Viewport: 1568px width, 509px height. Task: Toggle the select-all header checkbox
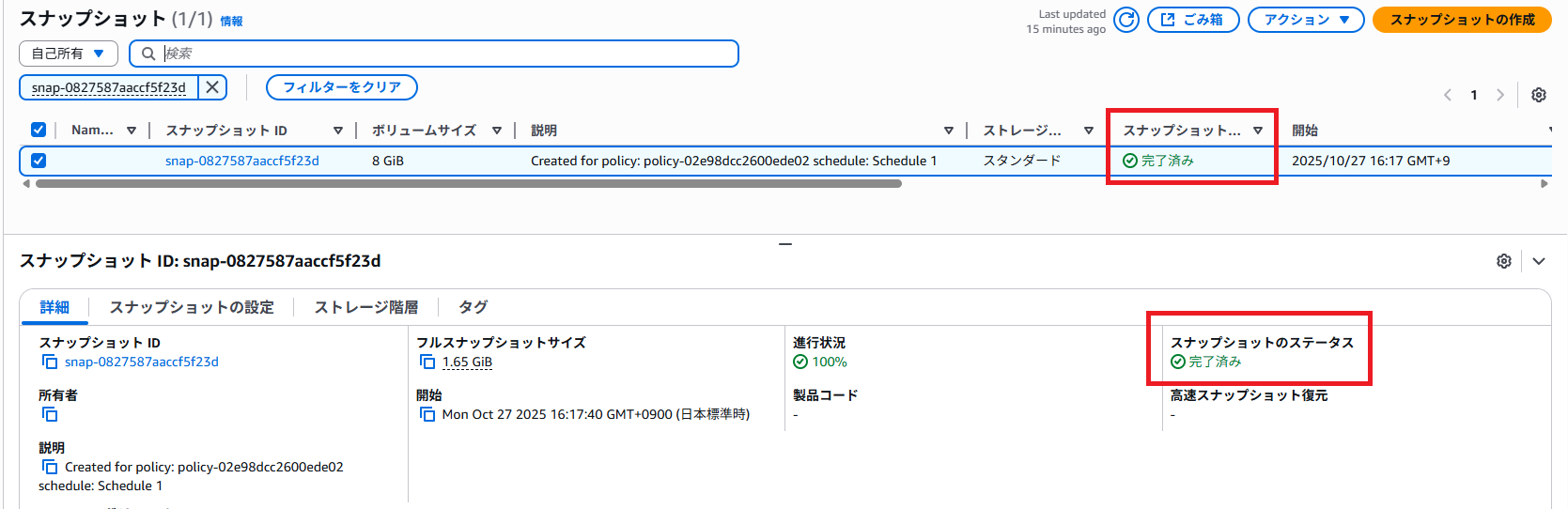(39, 130)
